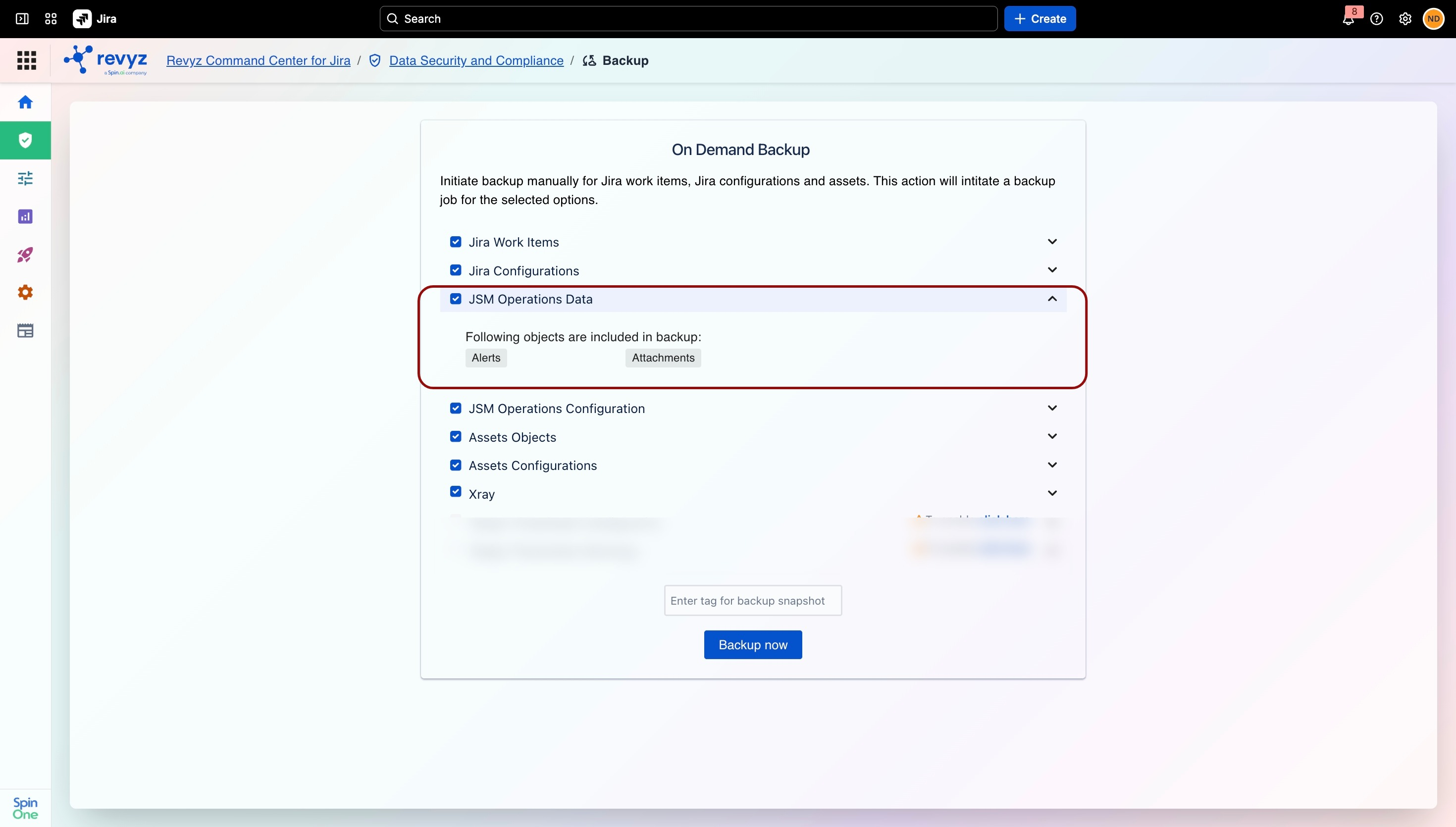Uncheck the Jira Work Items checkbox
This screenshot has height=827, width=1456.
pyautogui.click(x=456, y=242)
